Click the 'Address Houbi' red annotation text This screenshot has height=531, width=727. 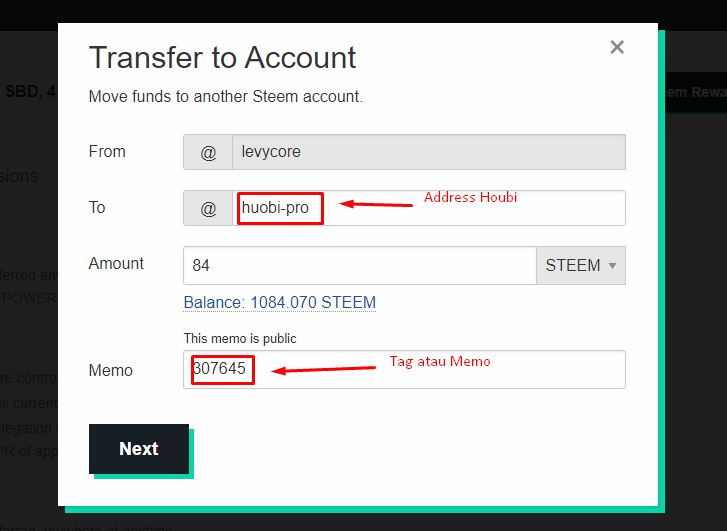click(x=470, y=197)
